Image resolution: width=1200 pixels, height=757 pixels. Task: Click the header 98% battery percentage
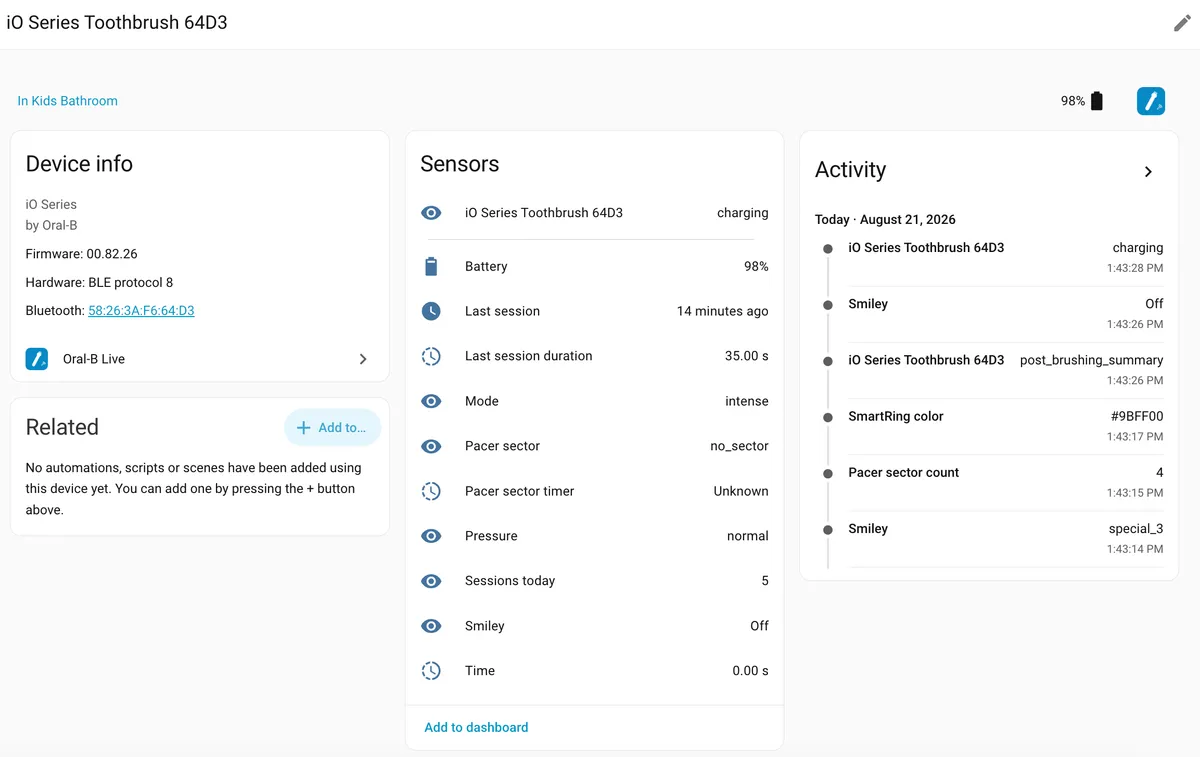coord(1073,101)
